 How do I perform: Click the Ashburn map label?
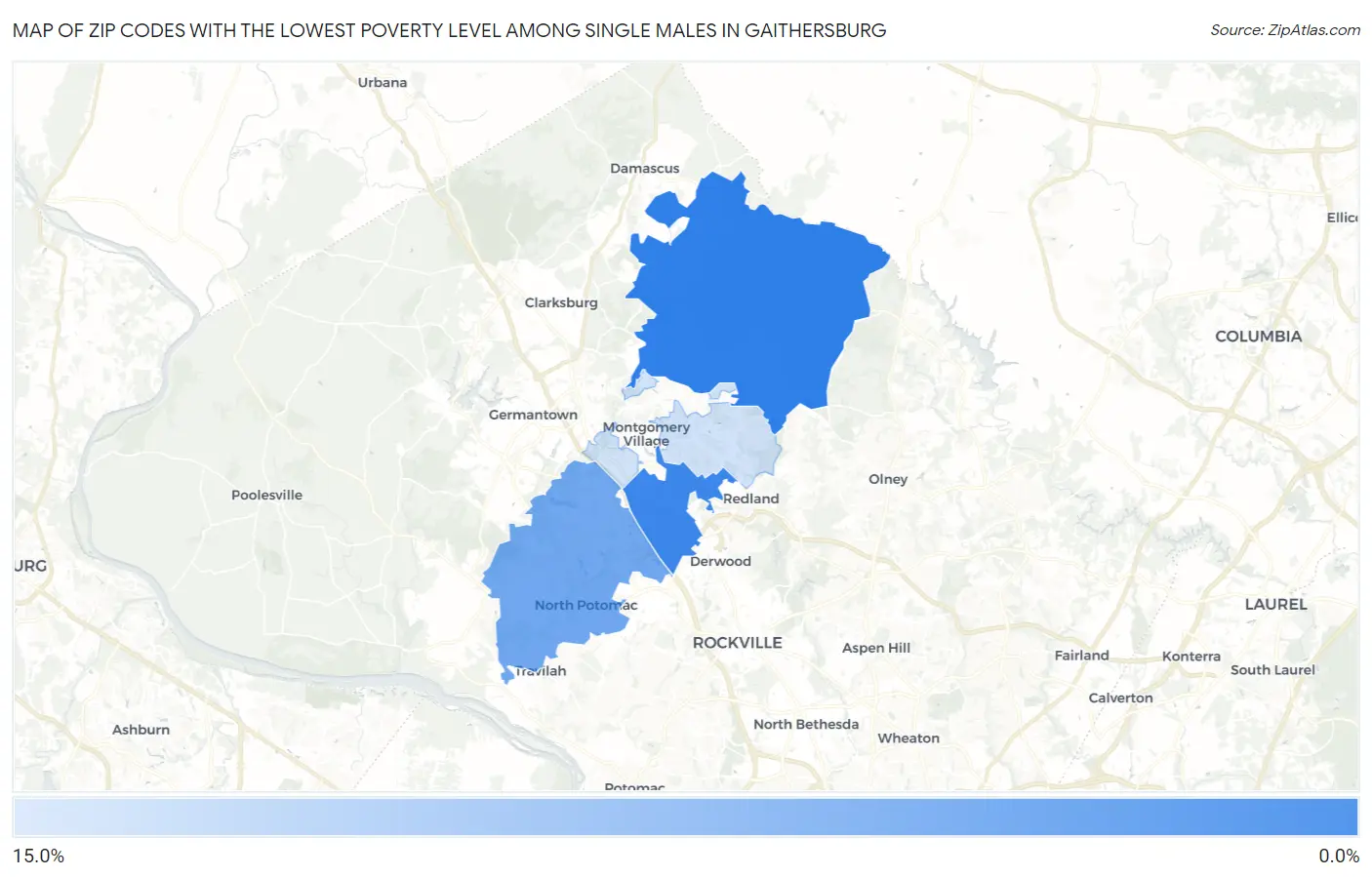click(141, 730)
